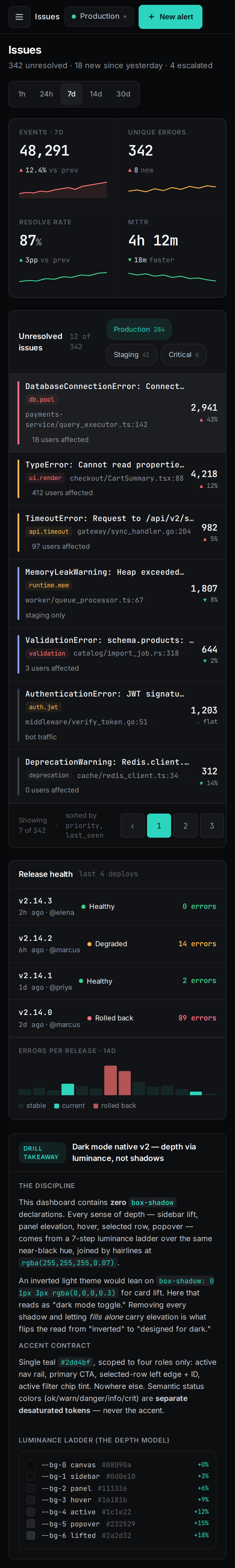Open the ValidationError schema.products issue

point(117,654)
